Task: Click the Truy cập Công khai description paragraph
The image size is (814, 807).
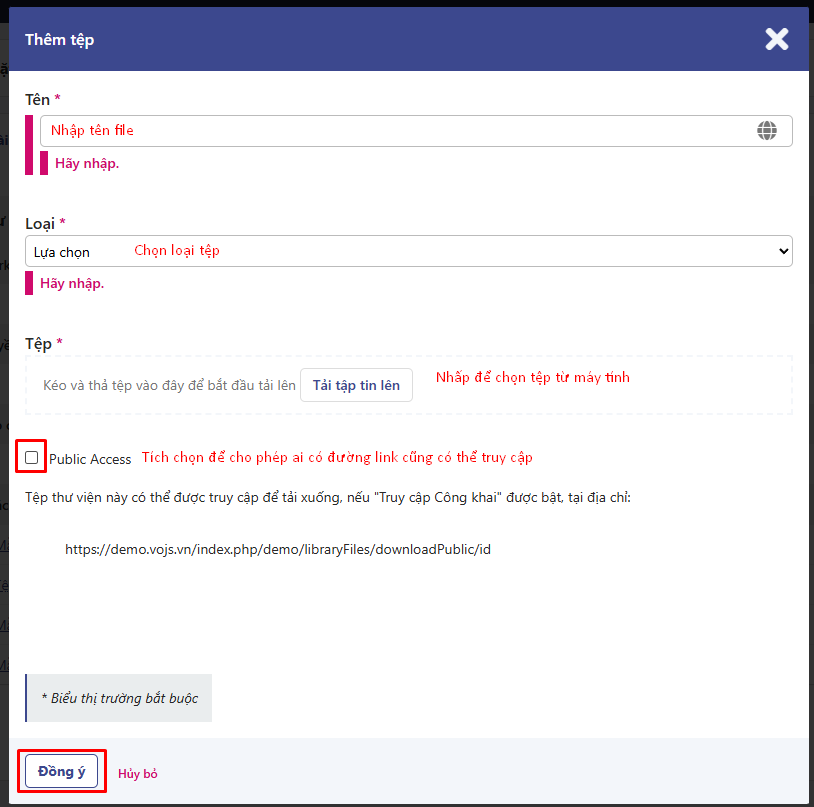Action: pos(325,497)
